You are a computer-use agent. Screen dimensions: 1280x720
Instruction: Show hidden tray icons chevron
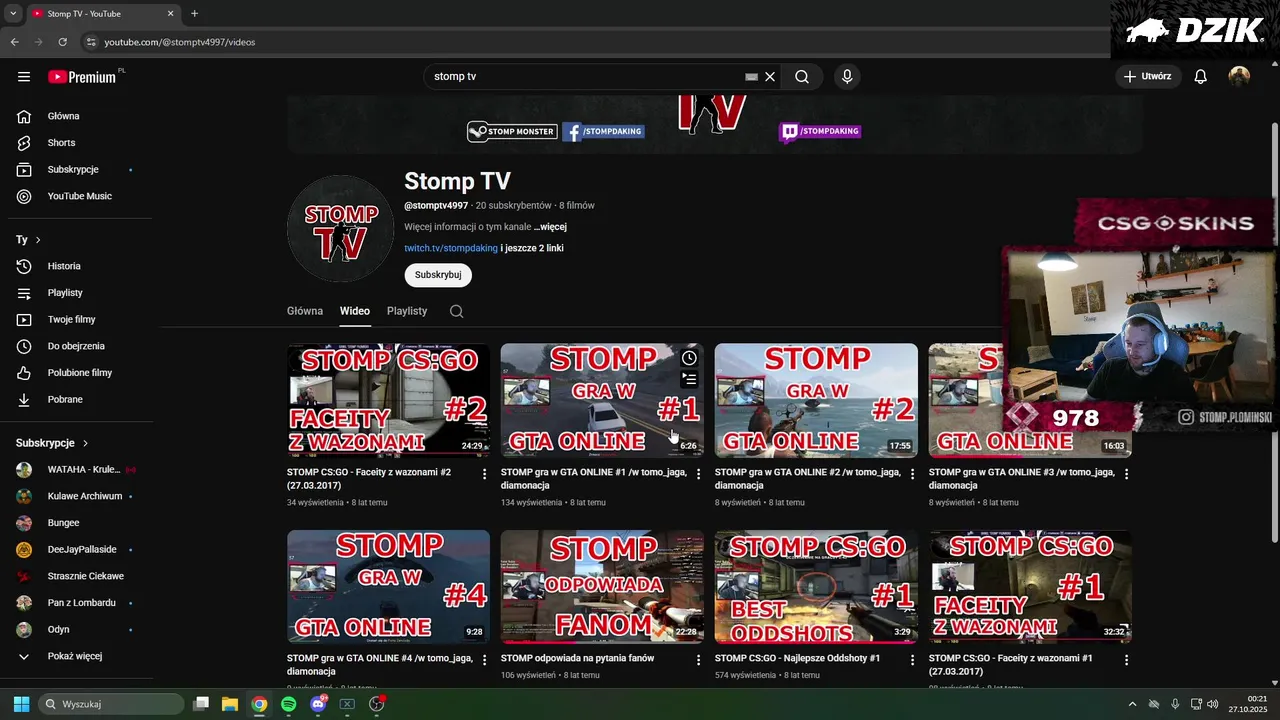1132,704
